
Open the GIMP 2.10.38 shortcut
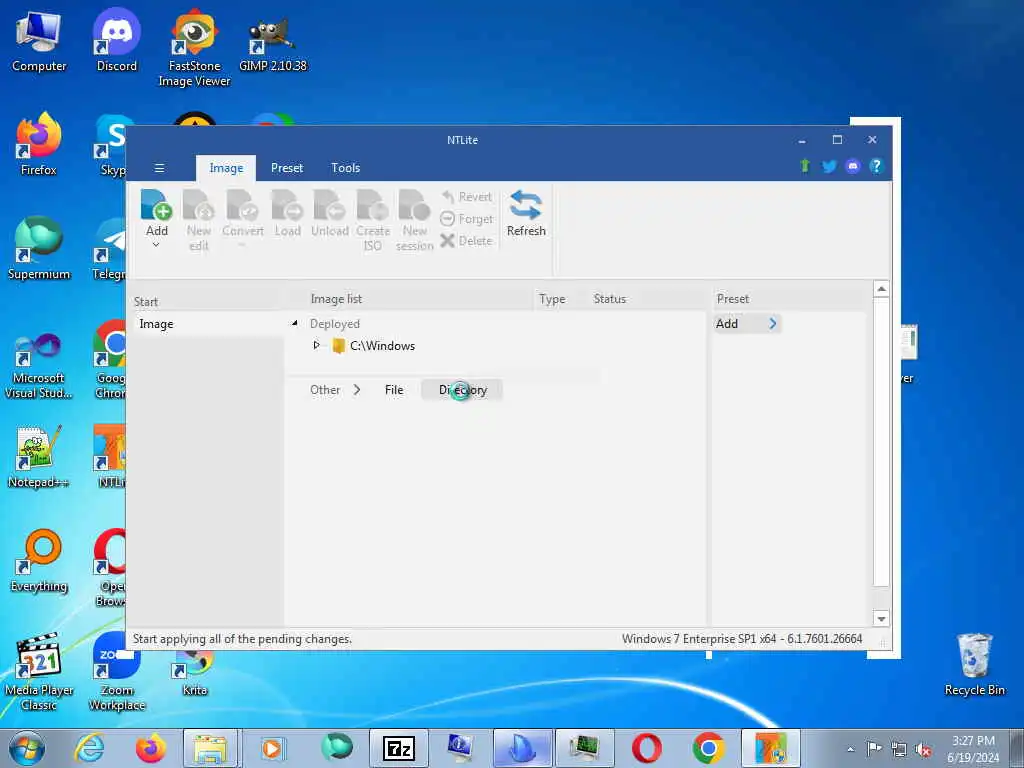pyautogui.click(x=272, y=42)
